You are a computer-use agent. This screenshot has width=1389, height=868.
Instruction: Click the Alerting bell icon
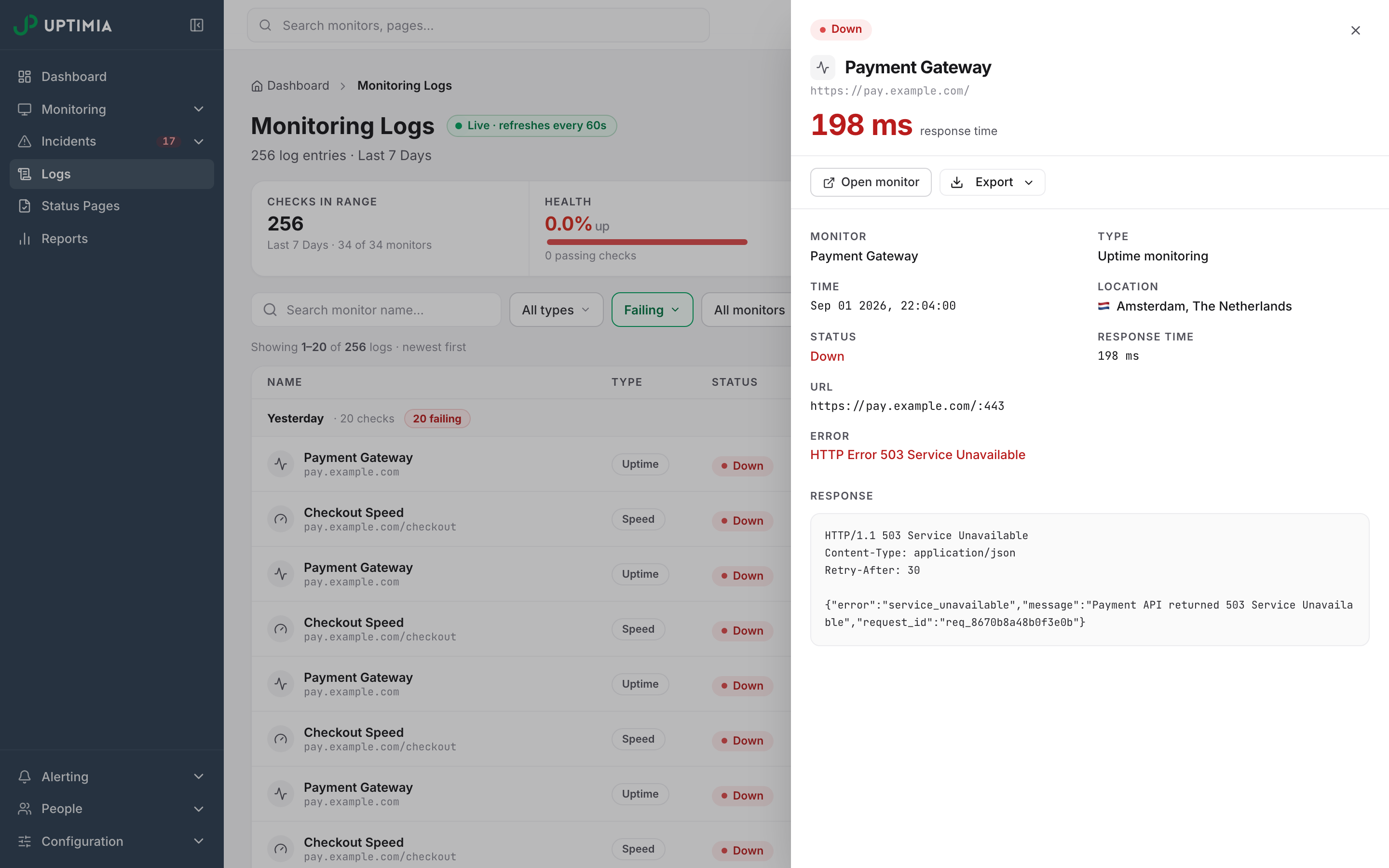pyautogui.click(x=25, y=777)
